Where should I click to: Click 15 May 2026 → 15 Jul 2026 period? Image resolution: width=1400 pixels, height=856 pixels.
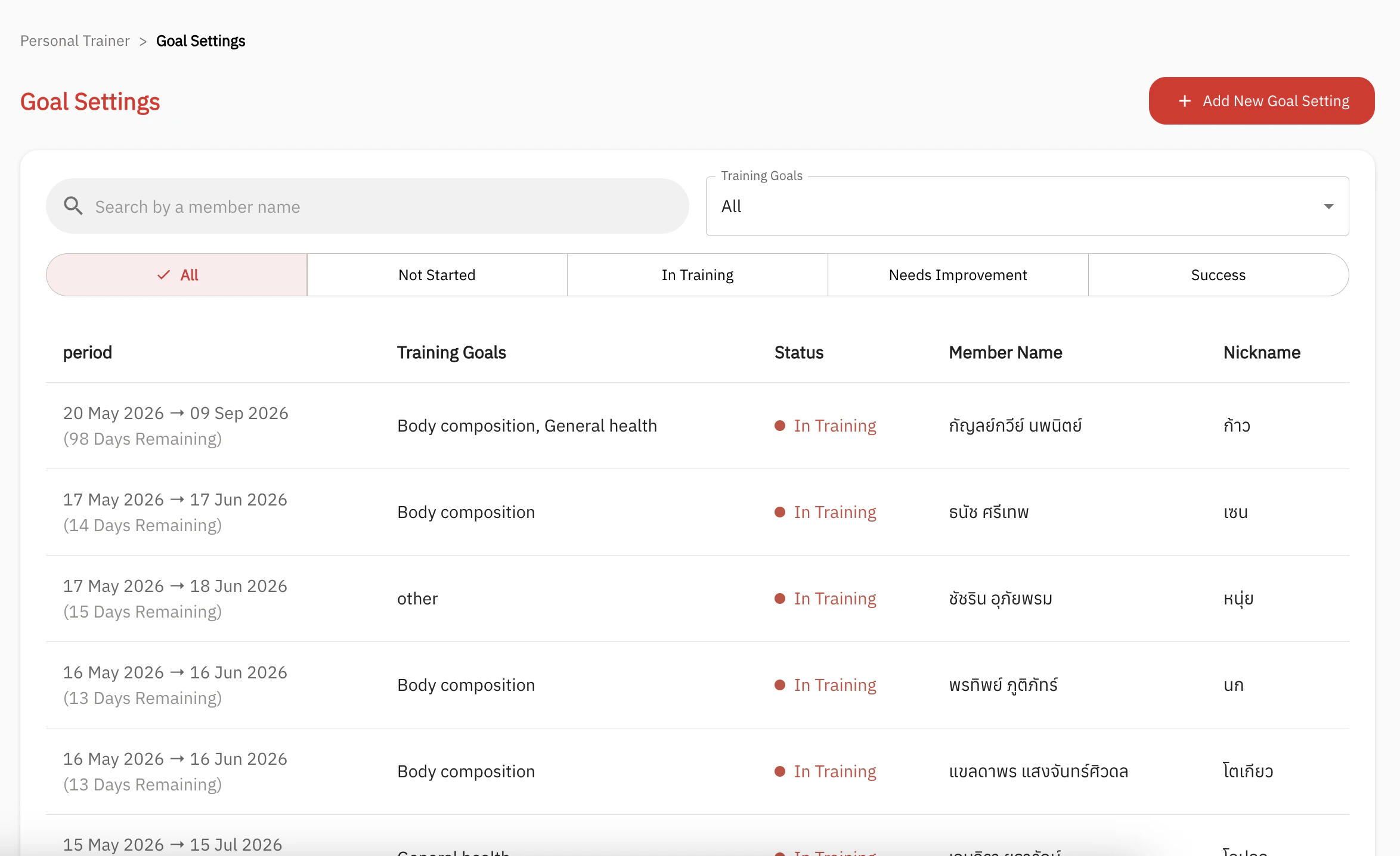point(173,844)
